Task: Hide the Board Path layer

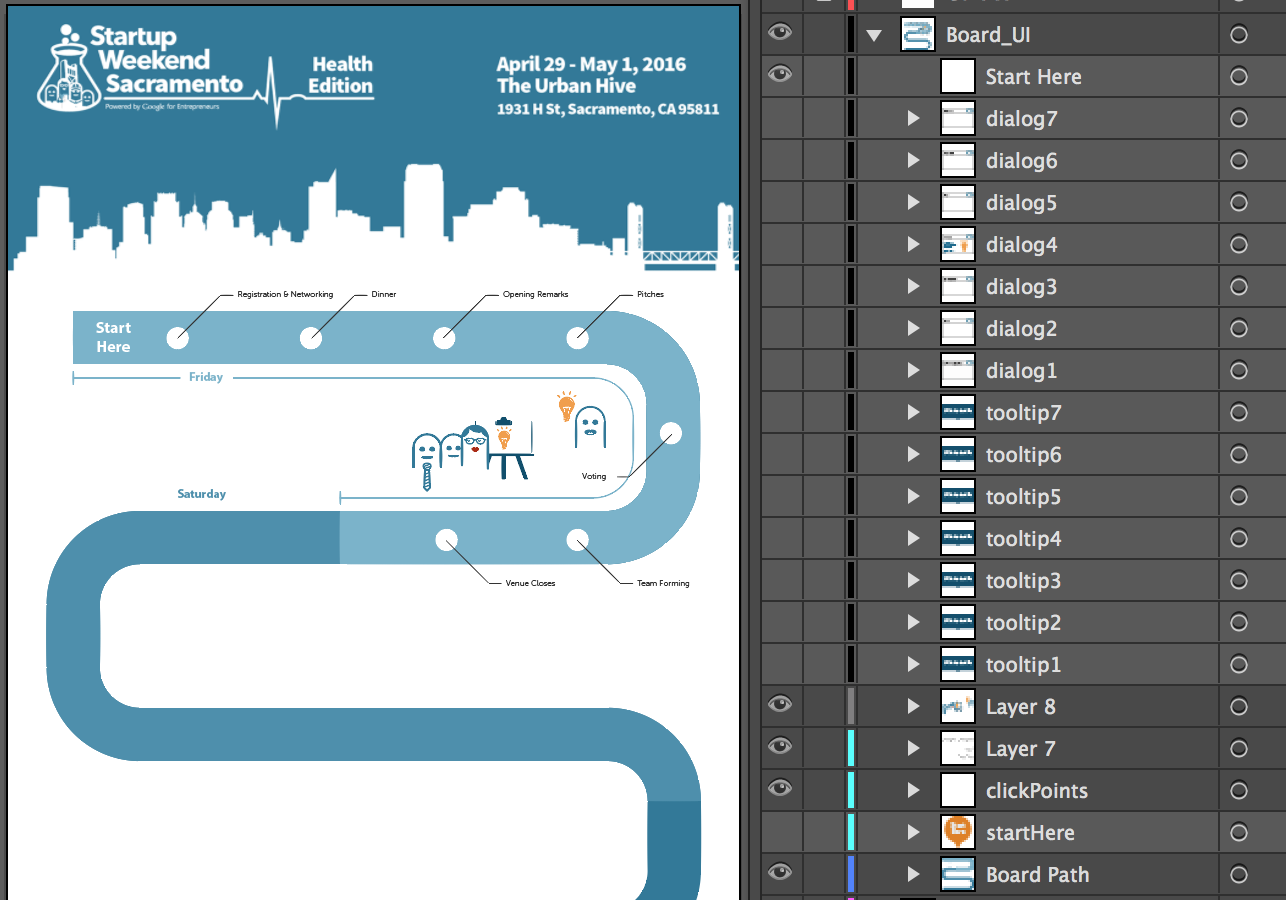Action: coord(779,874)
